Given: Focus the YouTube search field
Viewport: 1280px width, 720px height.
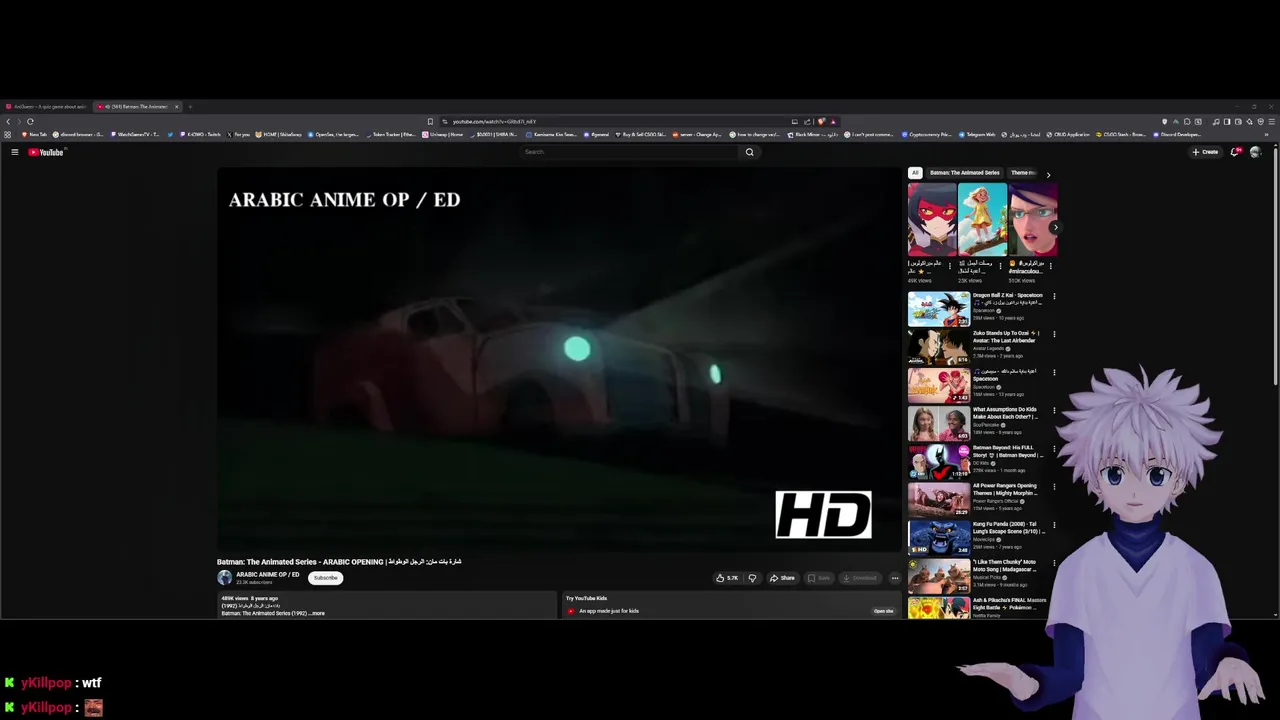Looking at the screenshot, I should [x=630, y=152].
